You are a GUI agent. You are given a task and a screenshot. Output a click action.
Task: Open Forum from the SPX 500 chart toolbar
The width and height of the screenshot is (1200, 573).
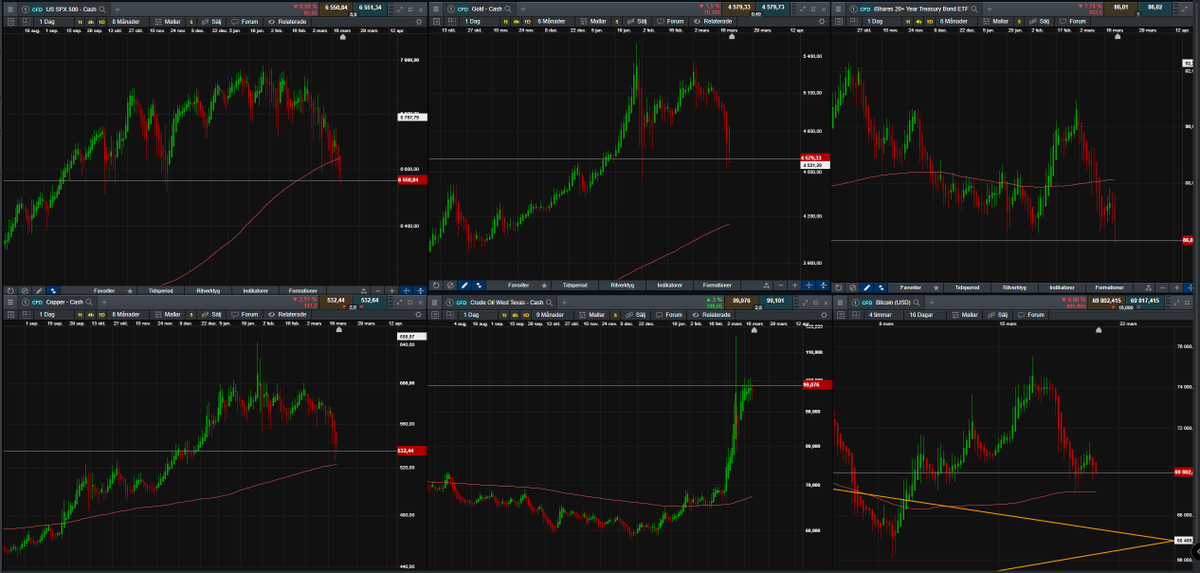pos(245,22)
